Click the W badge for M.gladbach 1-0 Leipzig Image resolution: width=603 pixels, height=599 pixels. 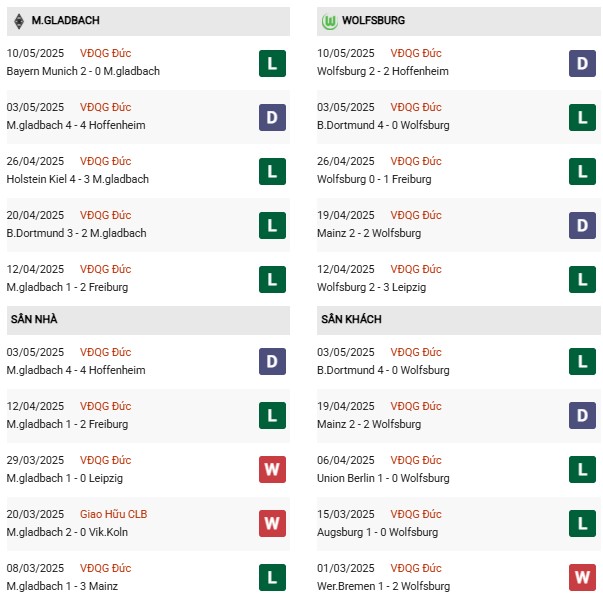272,469
